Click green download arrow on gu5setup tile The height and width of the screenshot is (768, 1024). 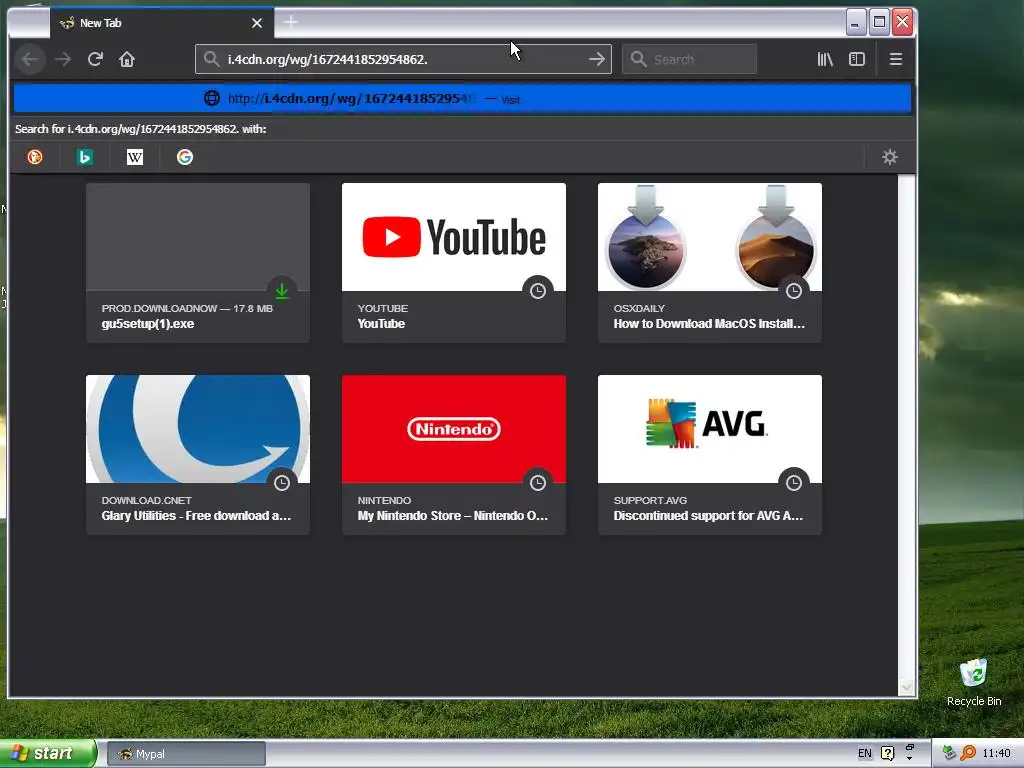(281, 291)
